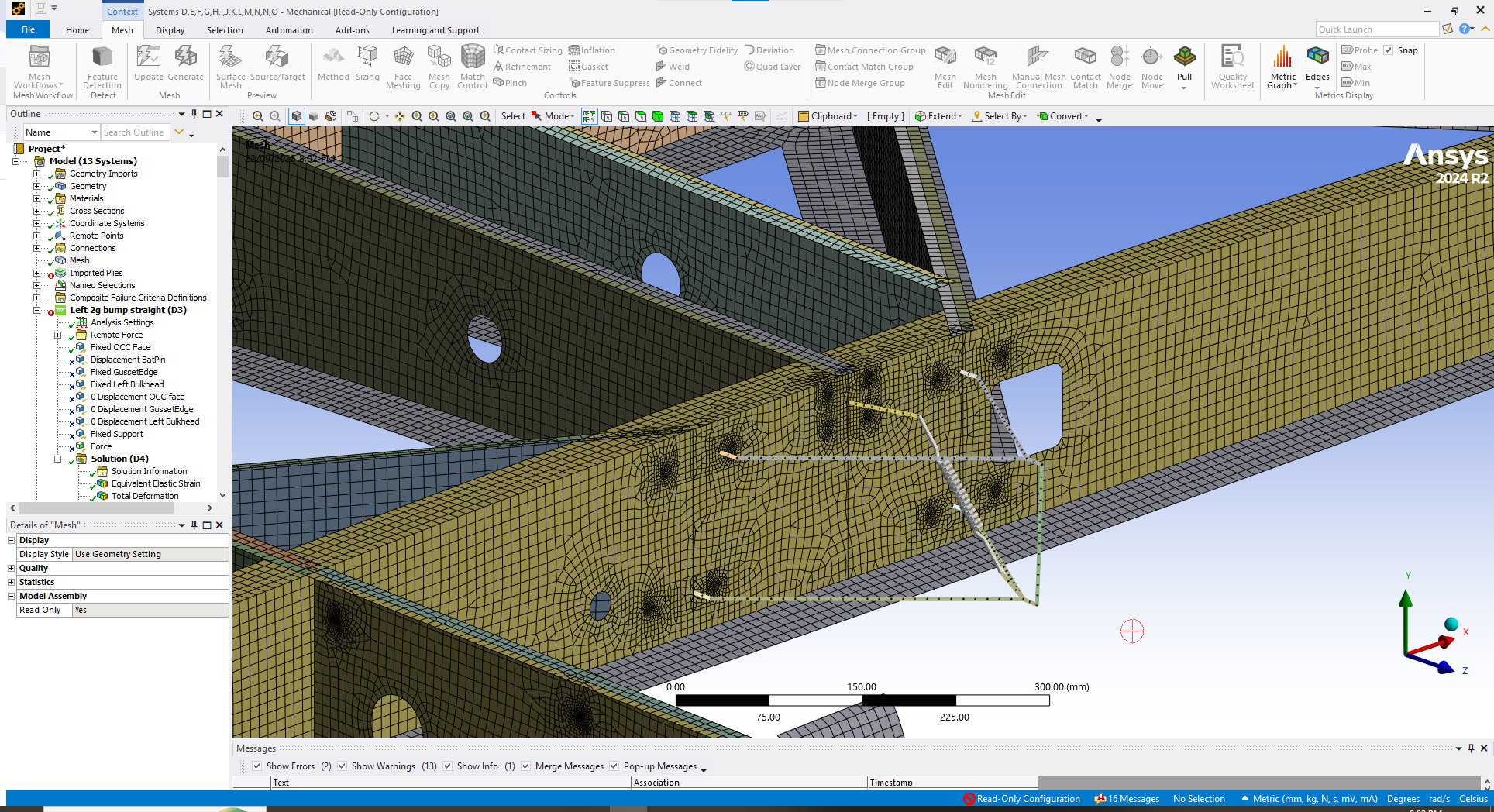Click the Update mesh icon

point(148,63)
